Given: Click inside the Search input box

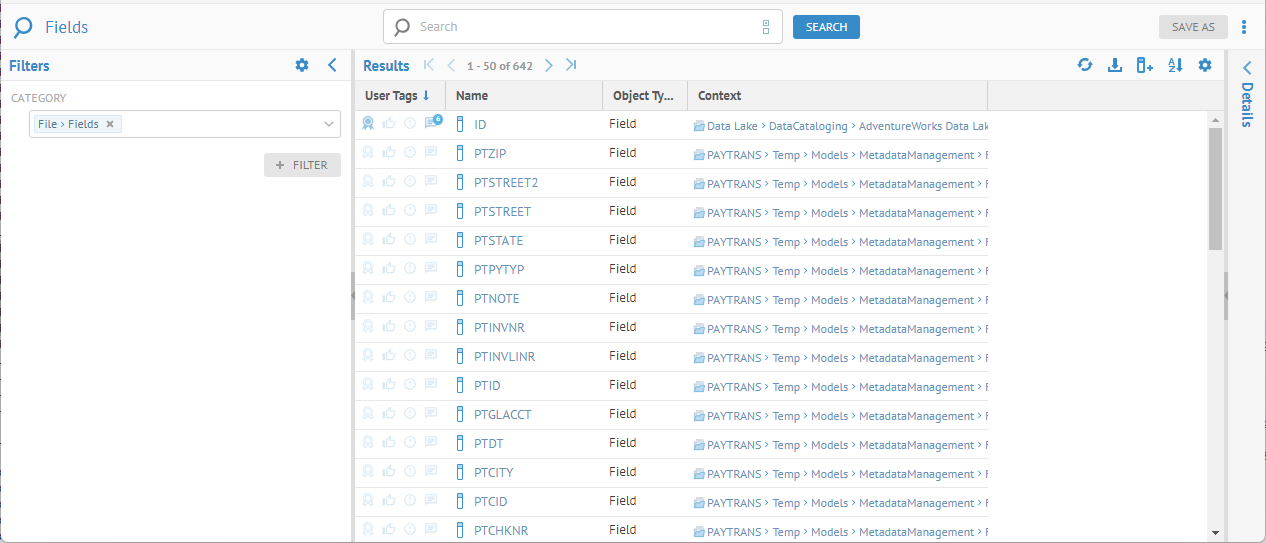Looking at the screenshot, I should point(580,27).
